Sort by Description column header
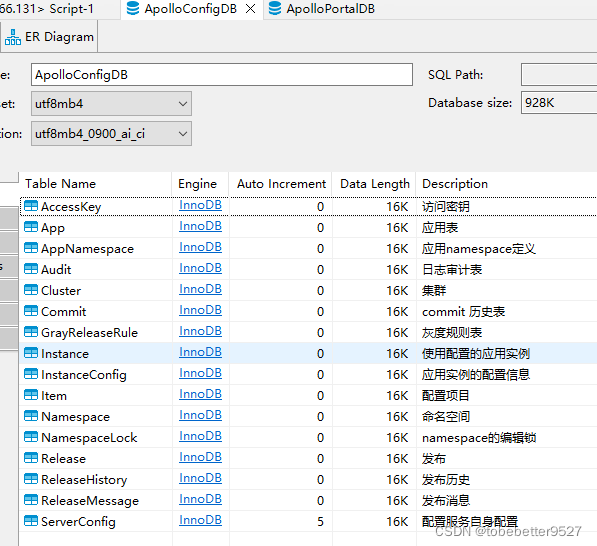Viewport: 597px width, 546px height. point(506,184)
